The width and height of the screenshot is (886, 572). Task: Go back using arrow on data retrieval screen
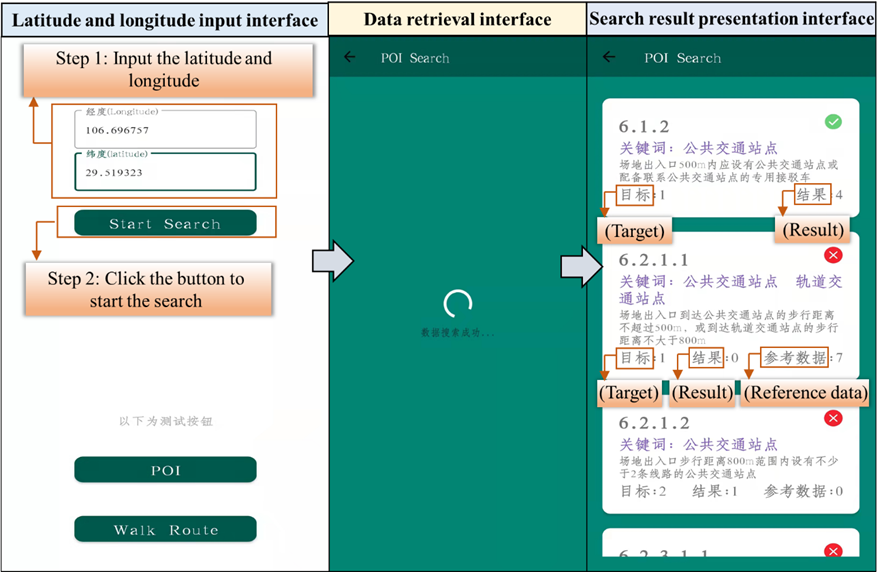(349, 58)
